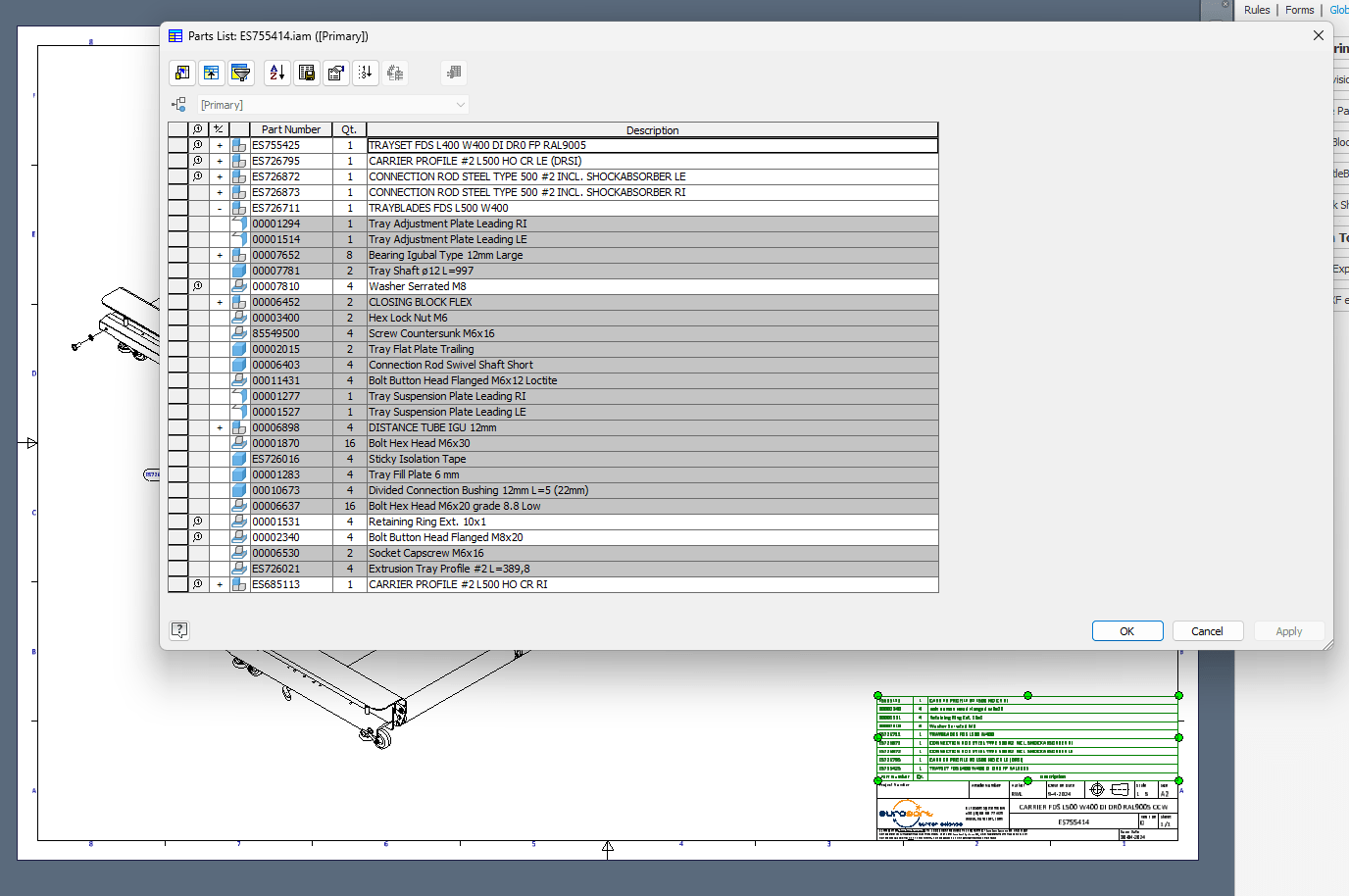Switch to the Forms tab
Screen dimensions: 1349x896
1299,10
